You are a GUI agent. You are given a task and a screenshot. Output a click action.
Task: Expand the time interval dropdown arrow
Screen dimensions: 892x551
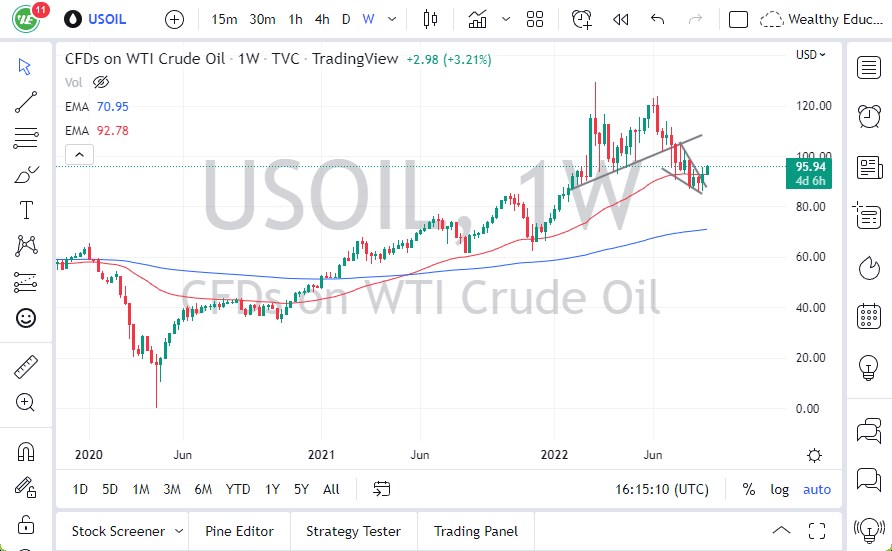(x=392, y=19)
